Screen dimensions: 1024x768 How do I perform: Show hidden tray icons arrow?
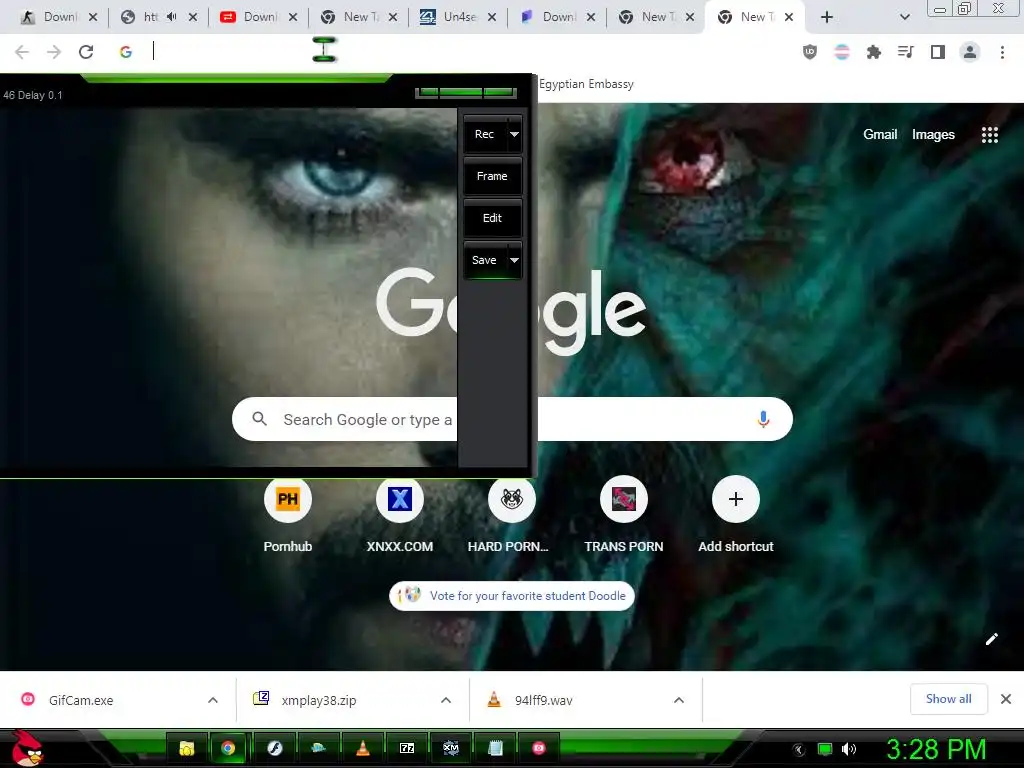[x=798, y=749]
